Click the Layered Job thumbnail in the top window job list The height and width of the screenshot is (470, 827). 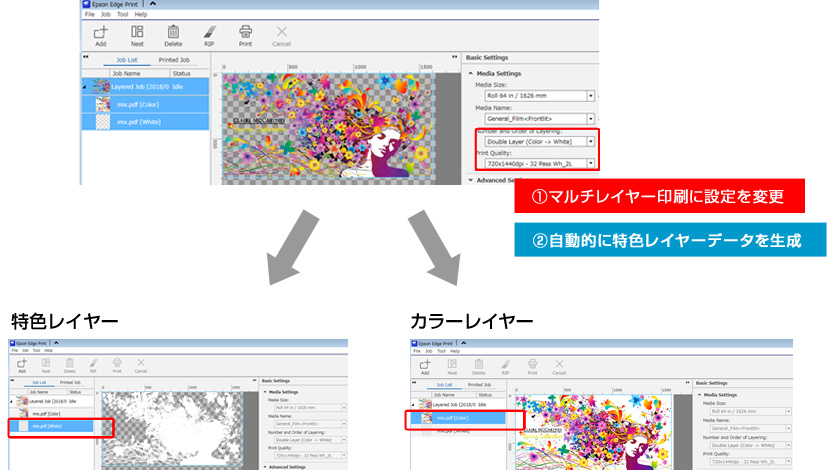[100, 87]
